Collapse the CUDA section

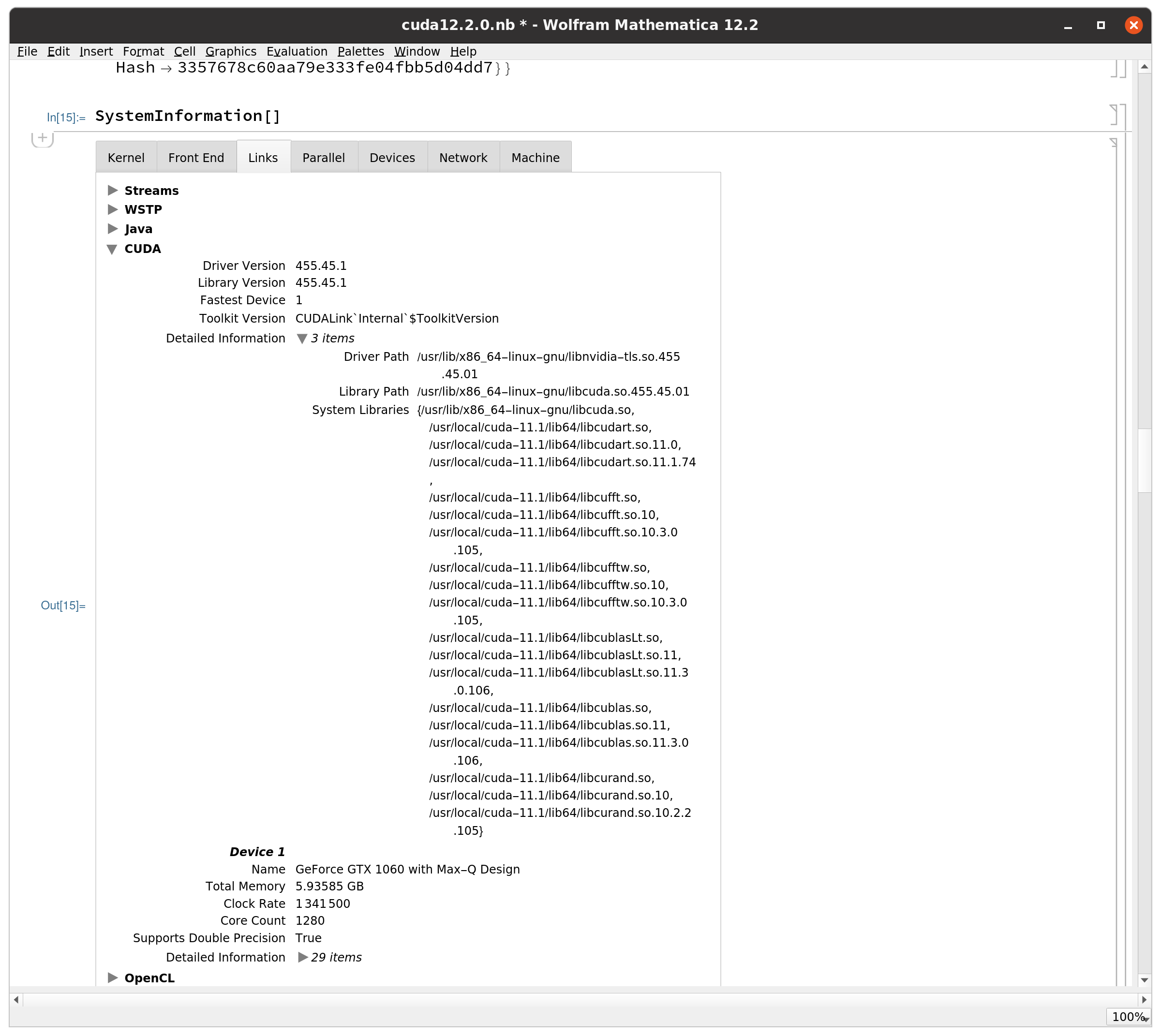pos(112,248)
